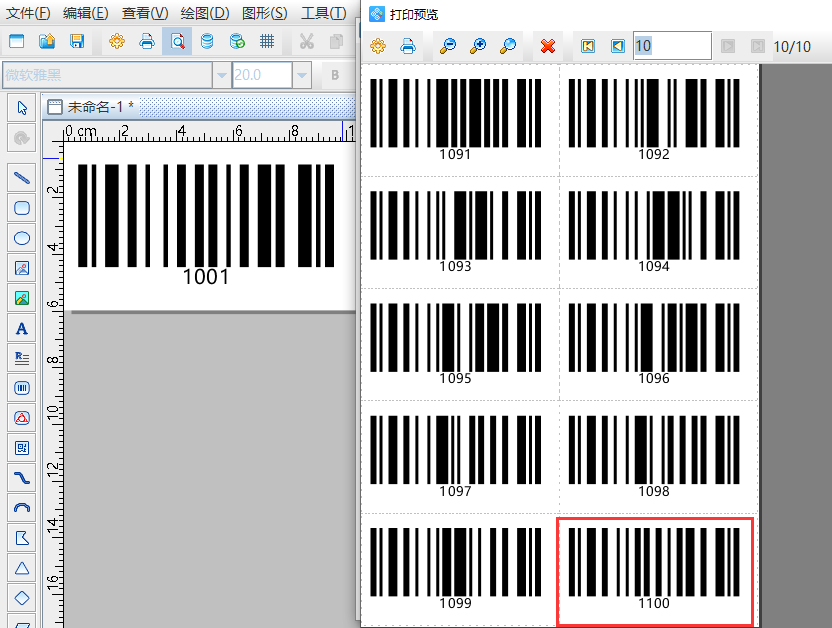Click the 10/10 page count text
Image resolution: width=832 pixels, height=628 pixels.
pos(792,47)
